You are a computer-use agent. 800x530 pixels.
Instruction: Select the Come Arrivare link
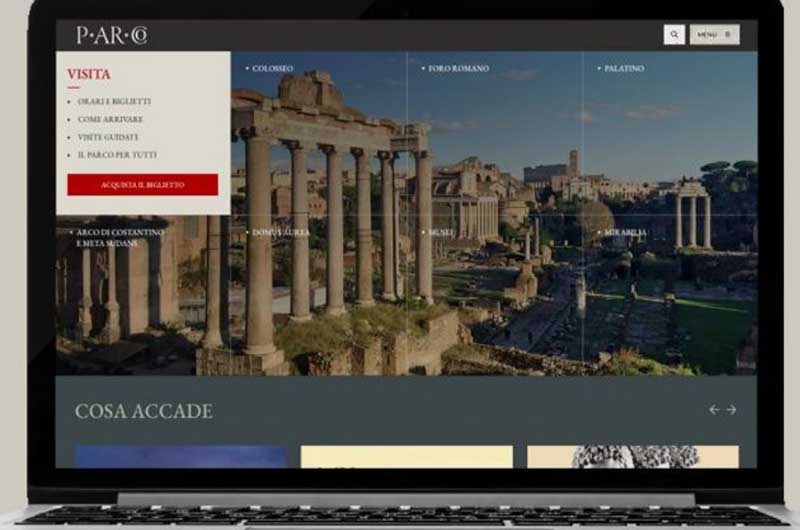[x=110, y=119]
